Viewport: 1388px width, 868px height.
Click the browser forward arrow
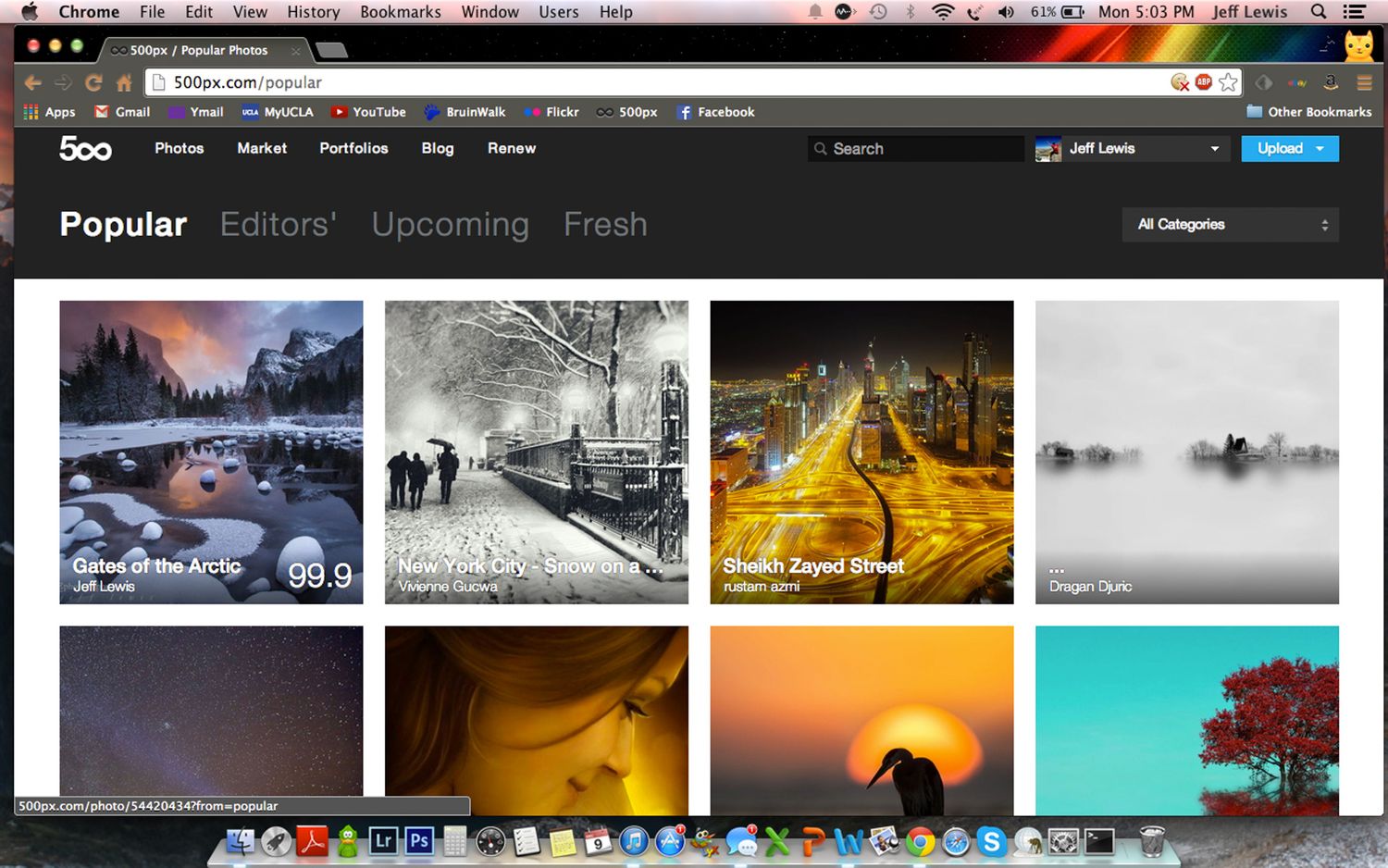tap(63, 83)
